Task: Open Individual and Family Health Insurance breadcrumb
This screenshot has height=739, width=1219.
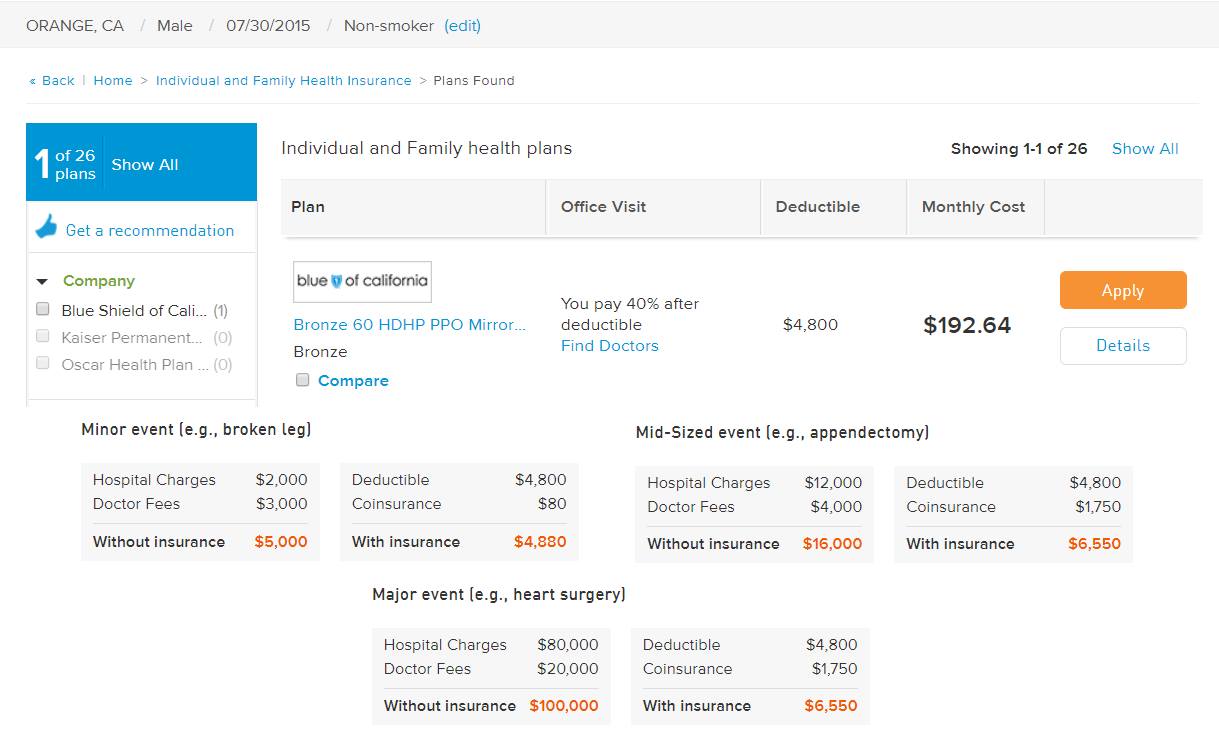Action: coord(283,81)
